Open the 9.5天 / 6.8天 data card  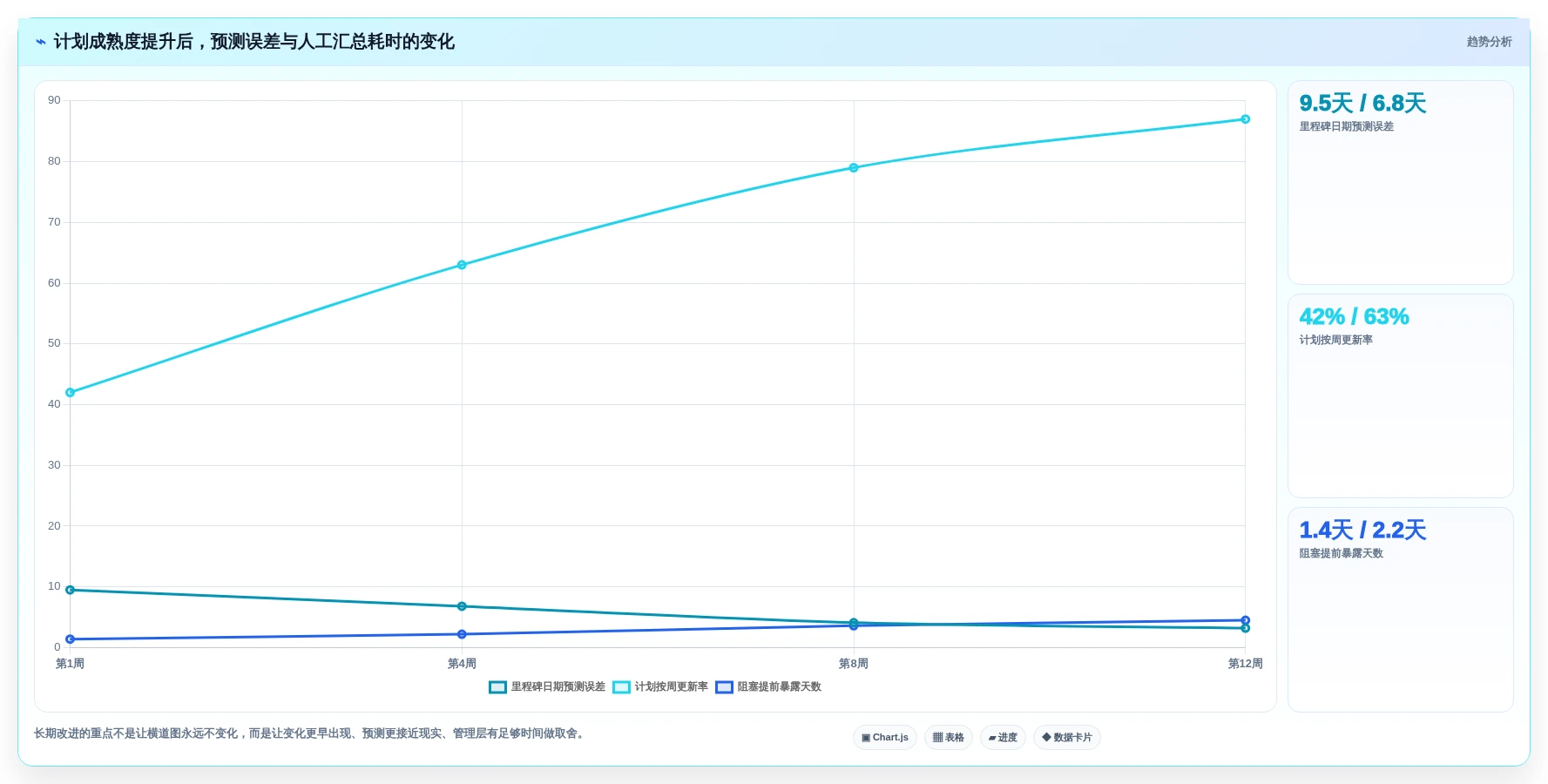(x=1401, y=183)
